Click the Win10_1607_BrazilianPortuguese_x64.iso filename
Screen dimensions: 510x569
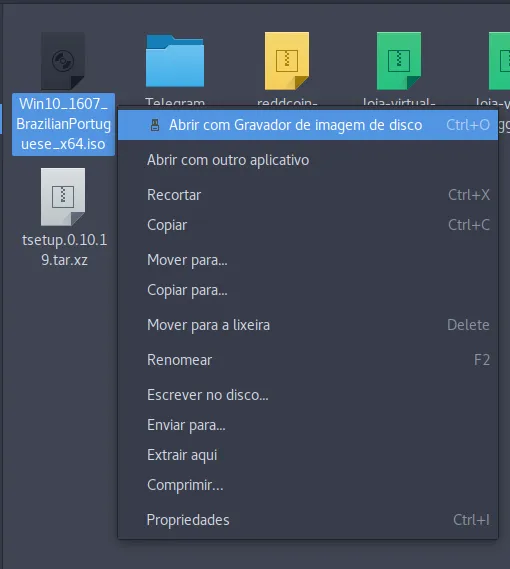pos(64,124)
